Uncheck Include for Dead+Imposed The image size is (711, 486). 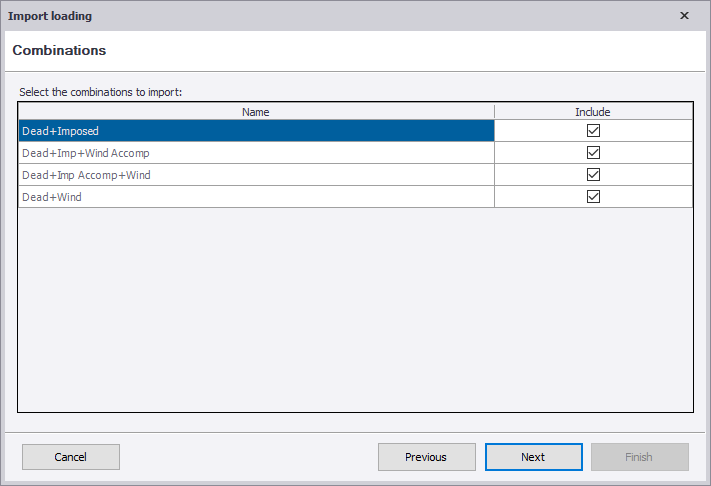[593, 131]
